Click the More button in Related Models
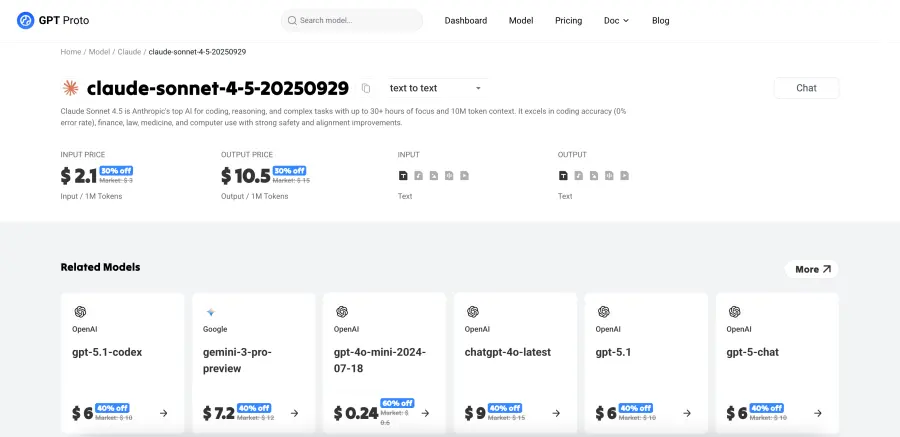This screenshot has height=437, width=900. tap(812, 269)
